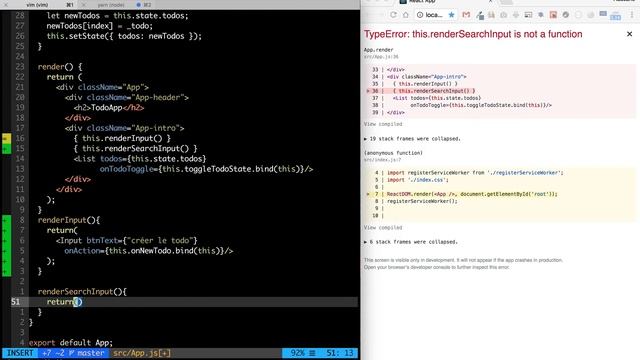Click '{ this.renderSearchInput() }' in vim
640x360 pixels.
click(x=136, y=149)
